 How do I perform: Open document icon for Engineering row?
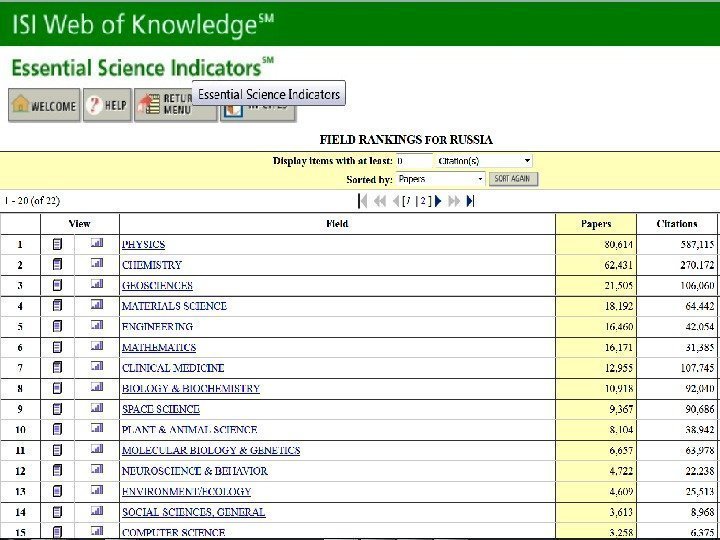57,326
